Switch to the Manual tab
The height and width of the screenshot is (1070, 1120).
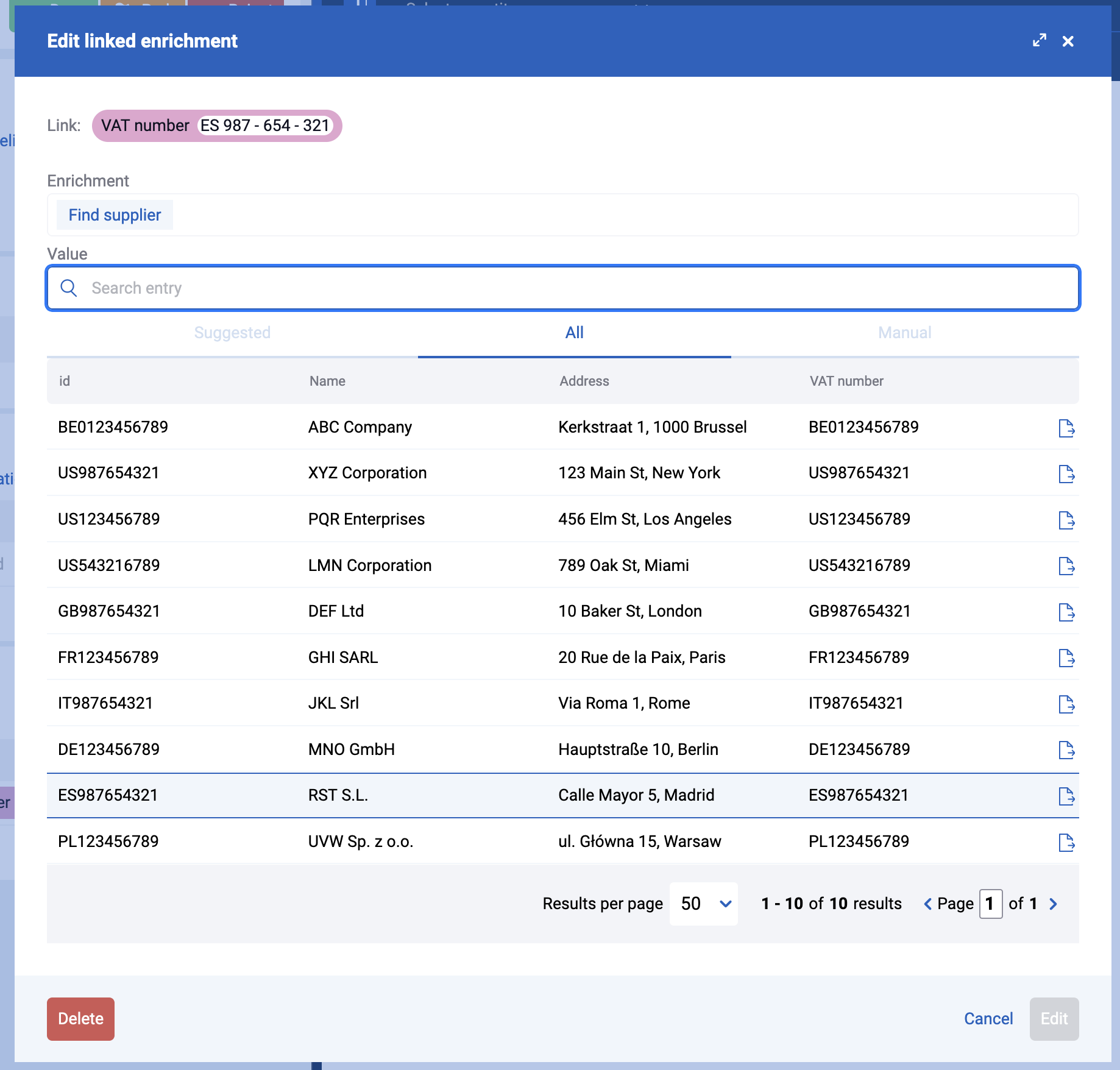click(x=905, y=333)
